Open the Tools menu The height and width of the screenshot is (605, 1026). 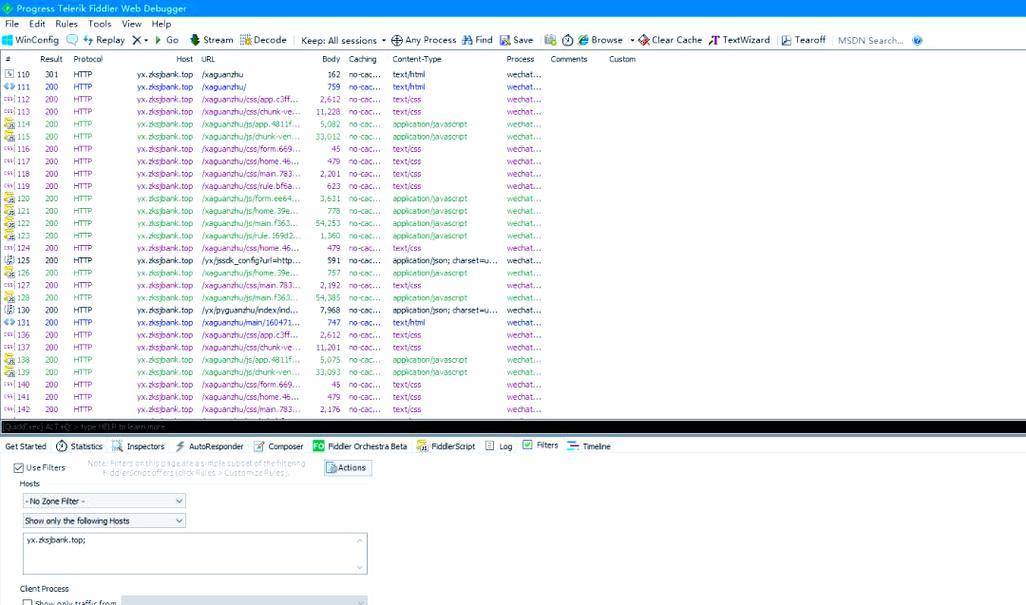pos(99,24)
